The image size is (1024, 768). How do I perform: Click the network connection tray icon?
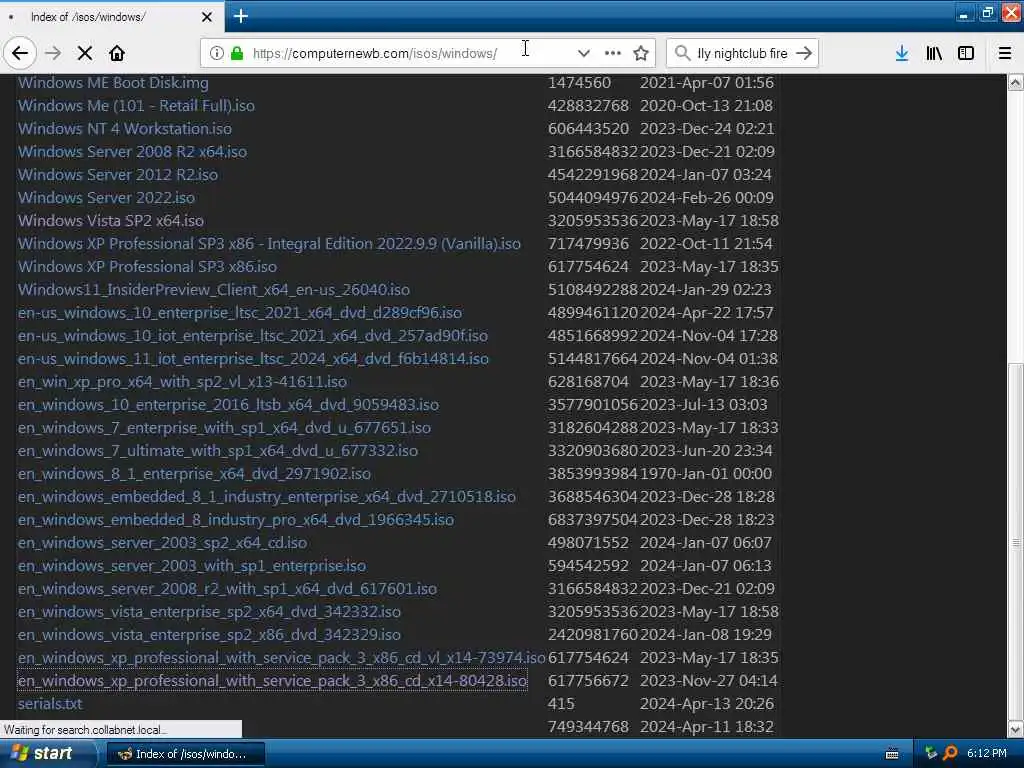click(x=931, y=753)
